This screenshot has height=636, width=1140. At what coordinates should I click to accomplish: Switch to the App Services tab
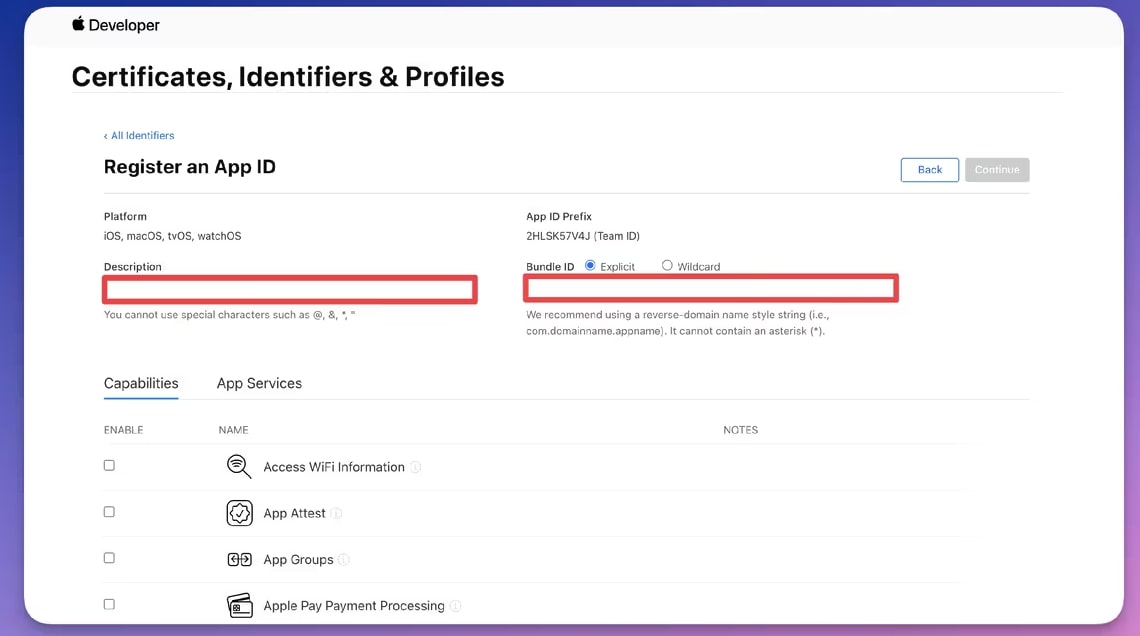[x=259, y=383]
